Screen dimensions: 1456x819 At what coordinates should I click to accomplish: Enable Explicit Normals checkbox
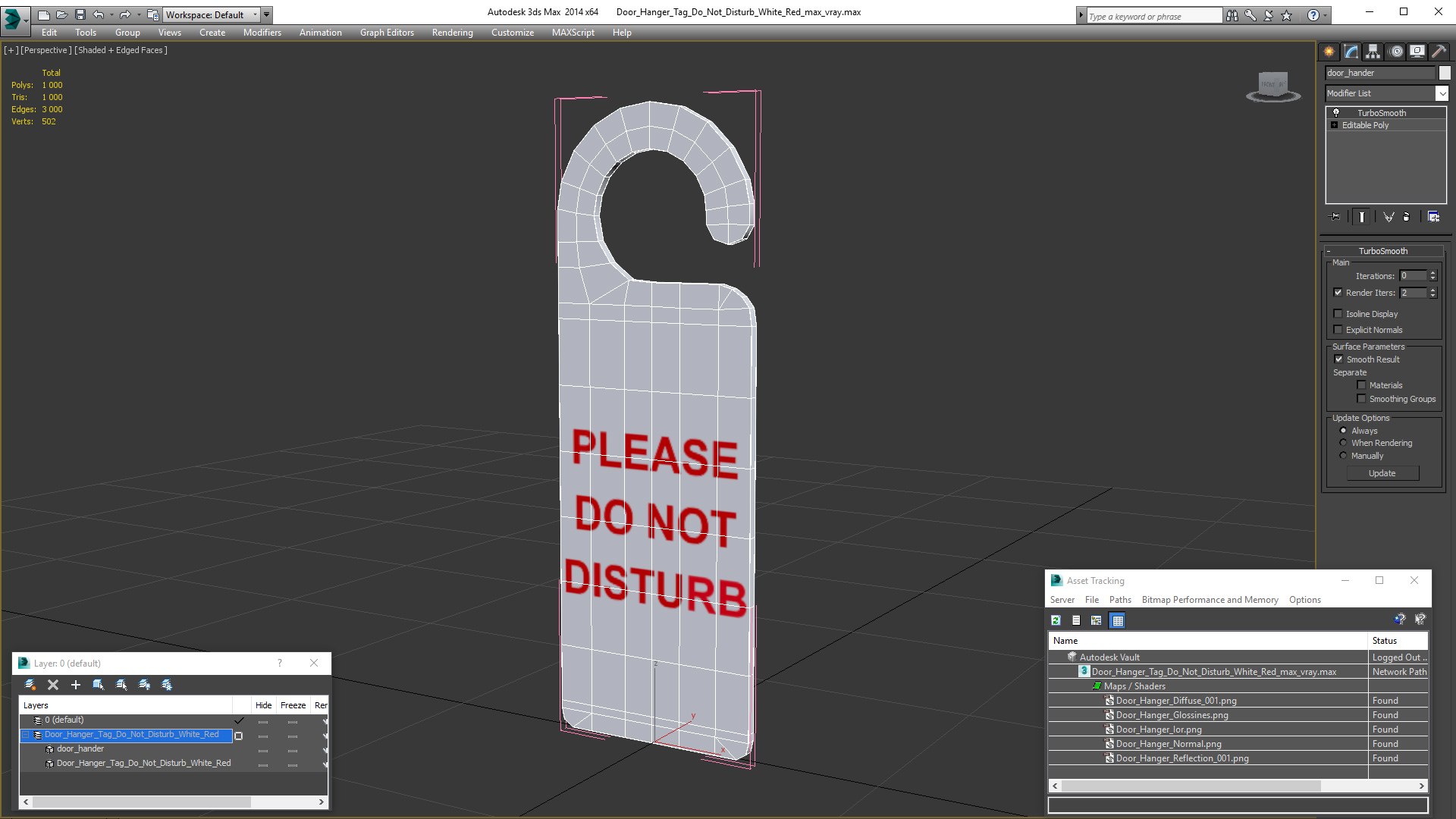coord(1338,329)
